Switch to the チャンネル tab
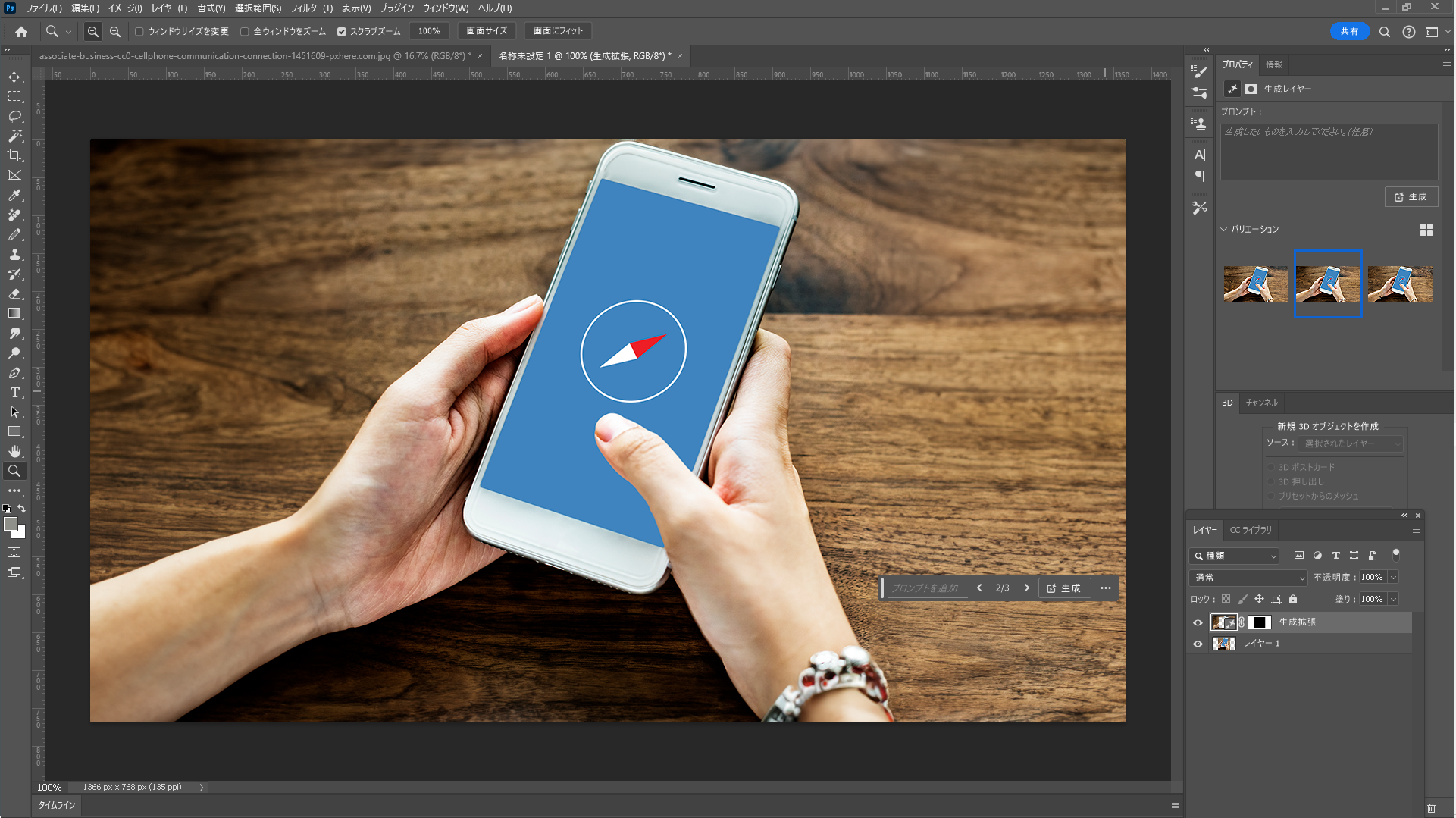The height and width of the screenshot is (818, 1456). point(1262,403)
